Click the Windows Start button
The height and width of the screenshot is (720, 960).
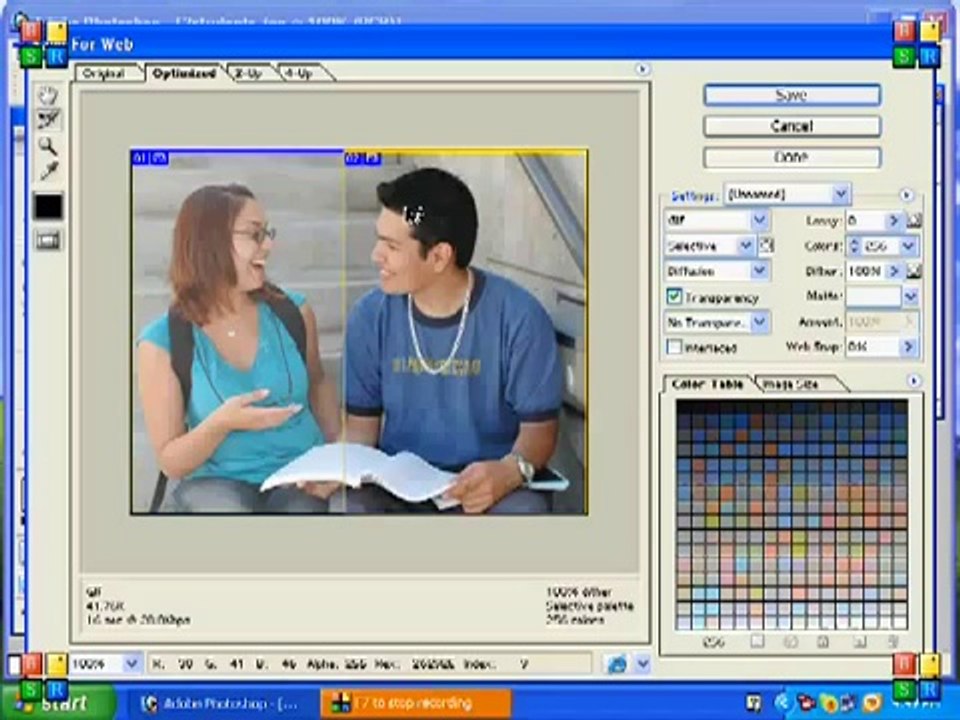point(58,702)
